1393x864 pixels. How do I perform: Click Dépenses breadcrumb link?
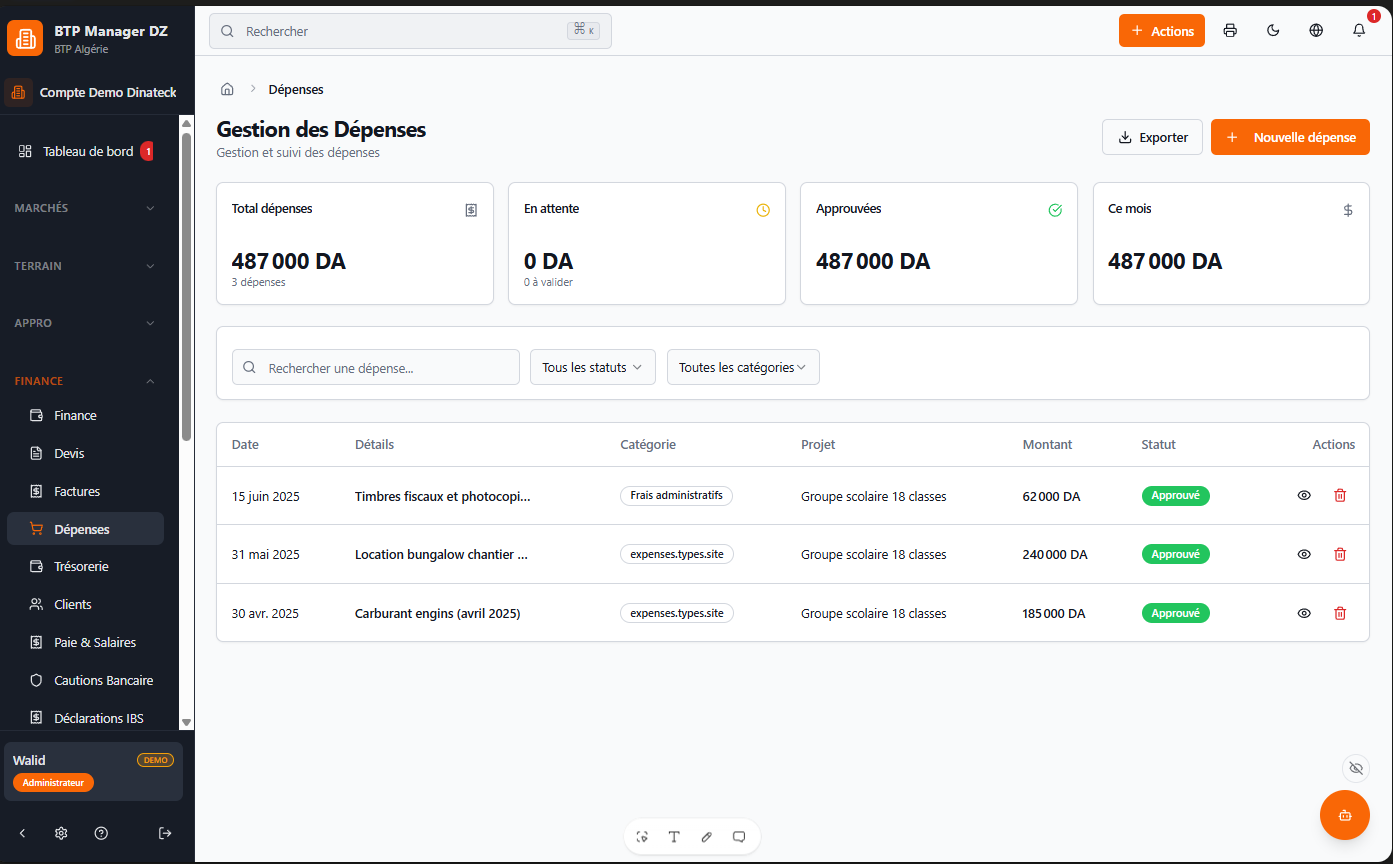(x=296, y=89)
